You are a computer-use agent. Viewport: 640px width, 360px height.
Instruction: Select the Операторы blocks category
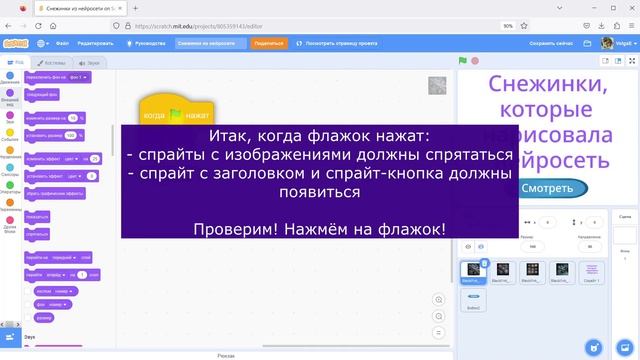click(x=10, y=188)
